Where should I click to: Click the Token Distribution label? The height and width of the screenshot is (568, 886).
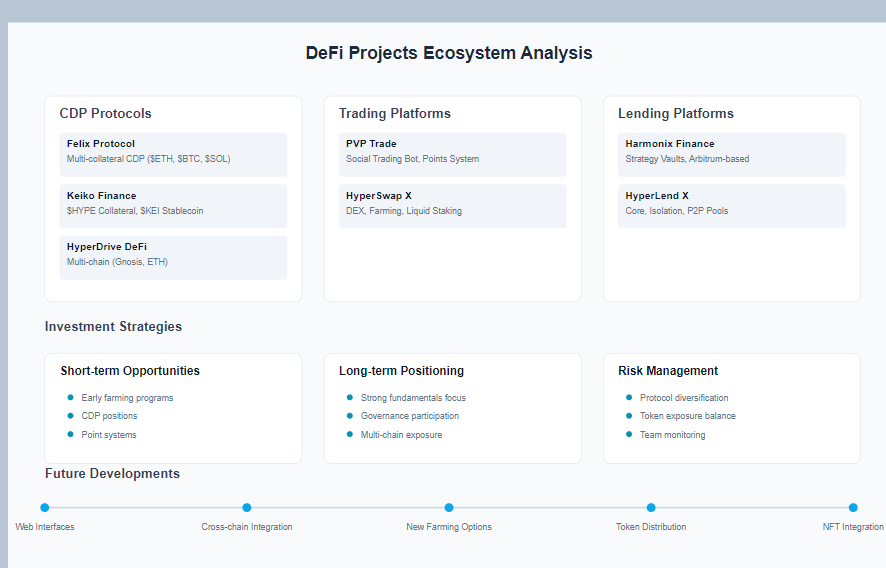point(651,527)
